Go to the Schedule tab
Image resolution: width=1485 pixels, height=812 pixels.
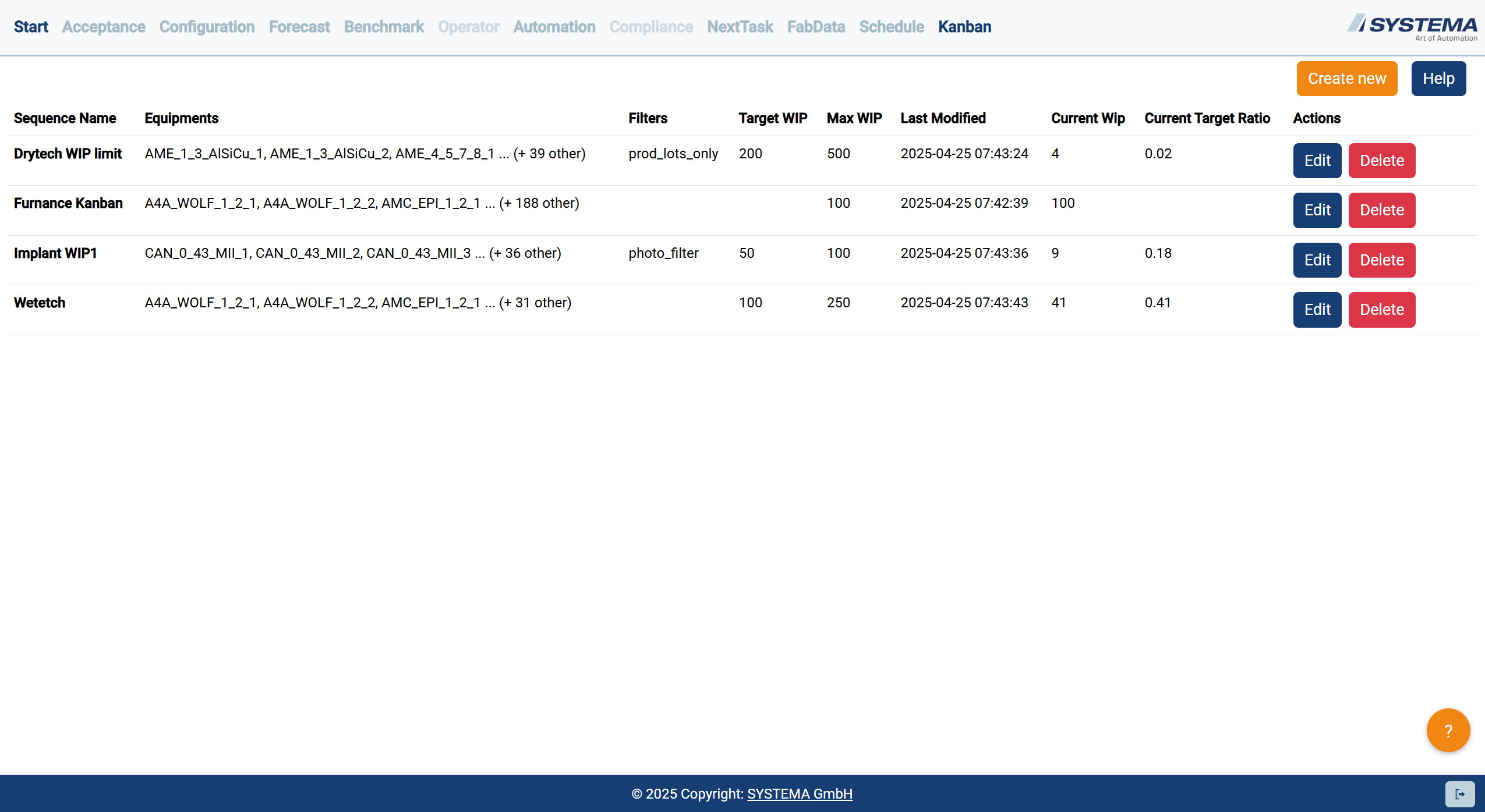coord(892,27)
